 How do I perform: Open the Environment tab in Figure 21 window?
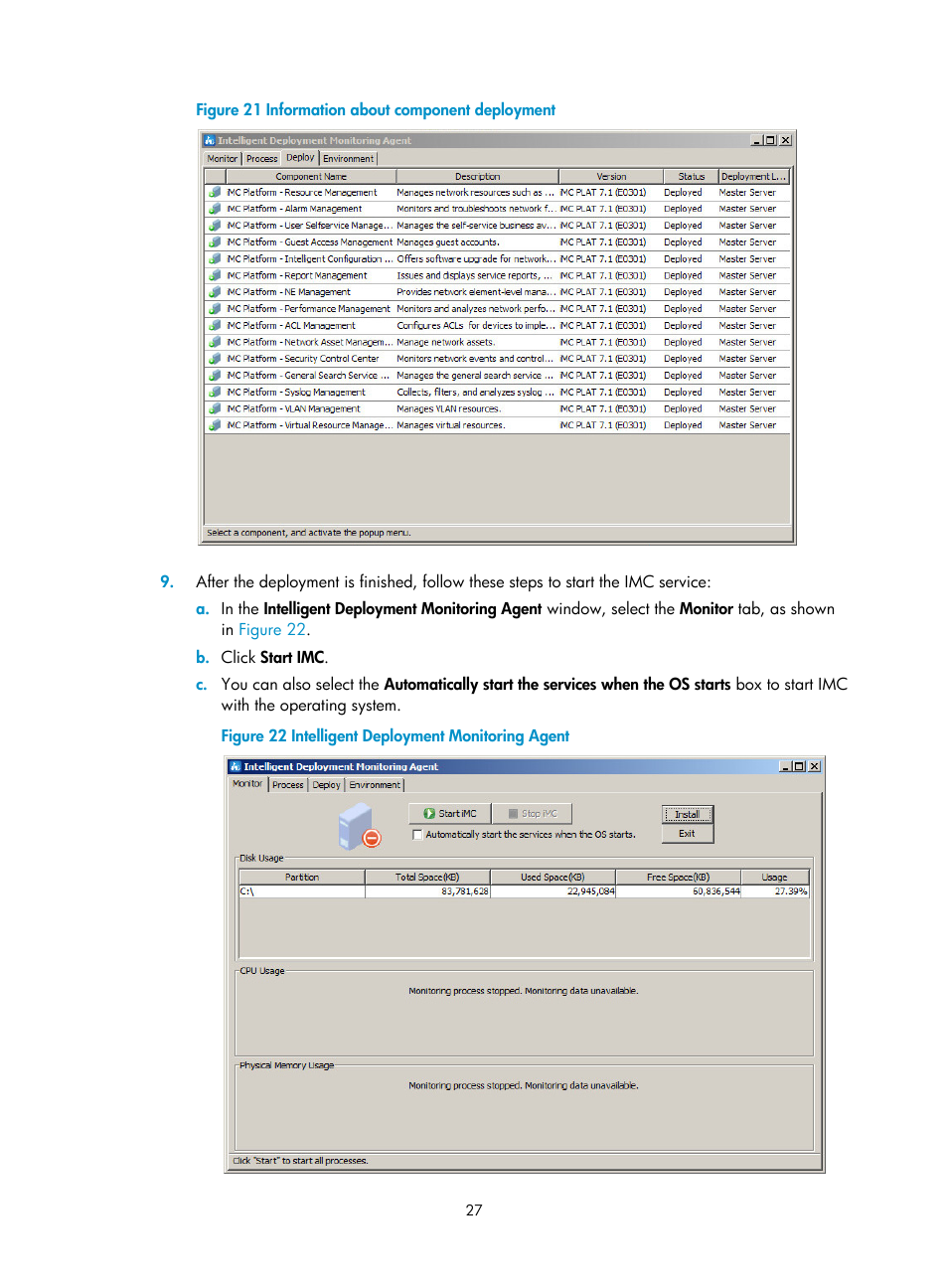349,158
